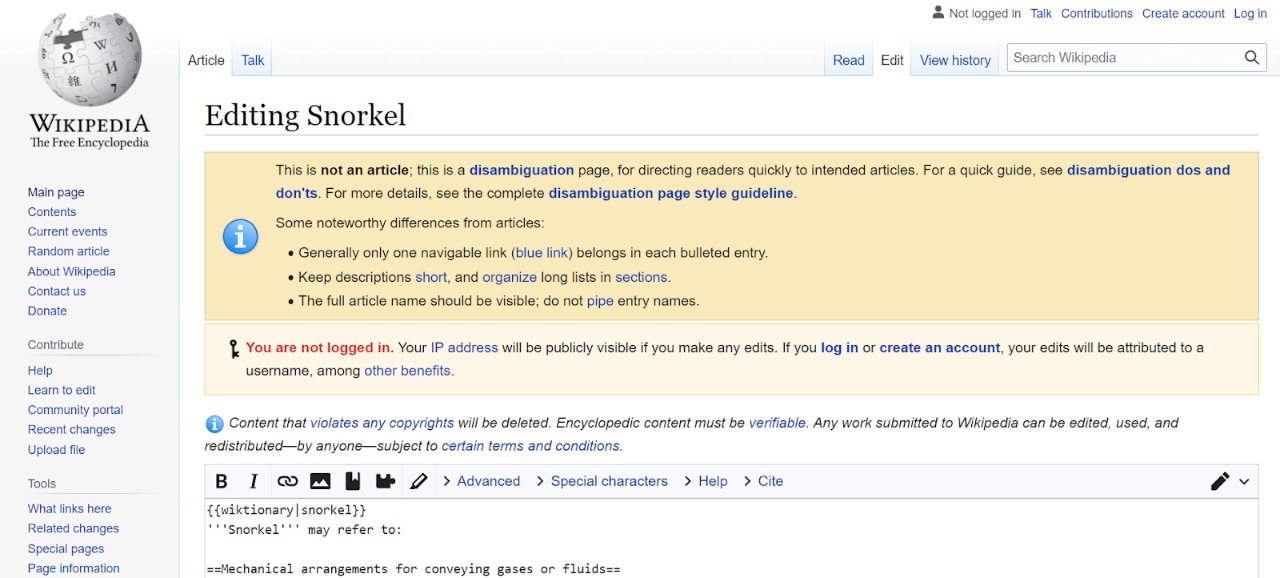
Task: Expand the Special characters section
Action: (601, 481)
